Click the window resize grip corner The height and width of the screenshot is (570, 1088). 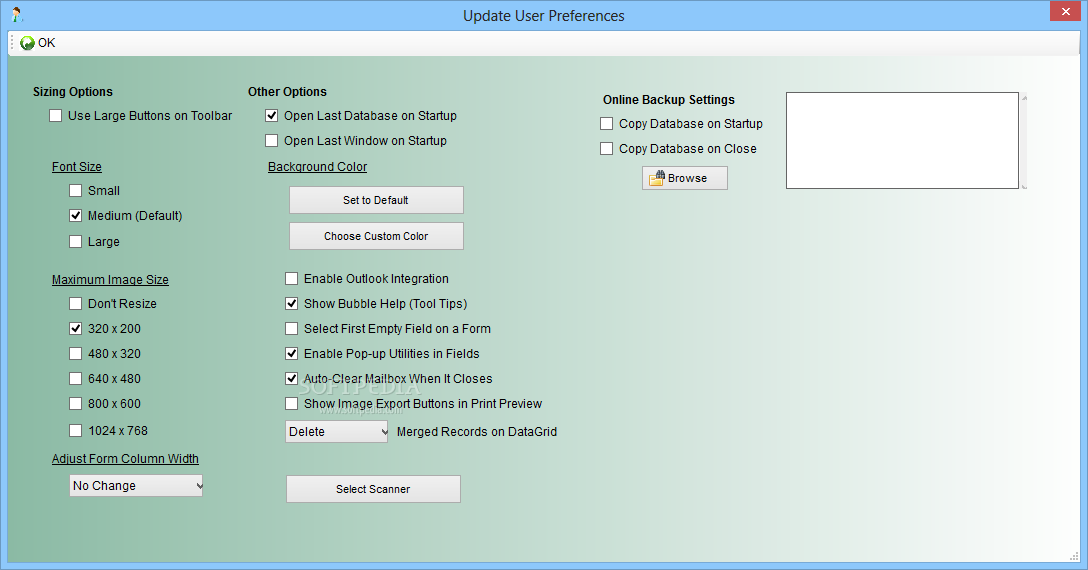(x=1074, y=556)
